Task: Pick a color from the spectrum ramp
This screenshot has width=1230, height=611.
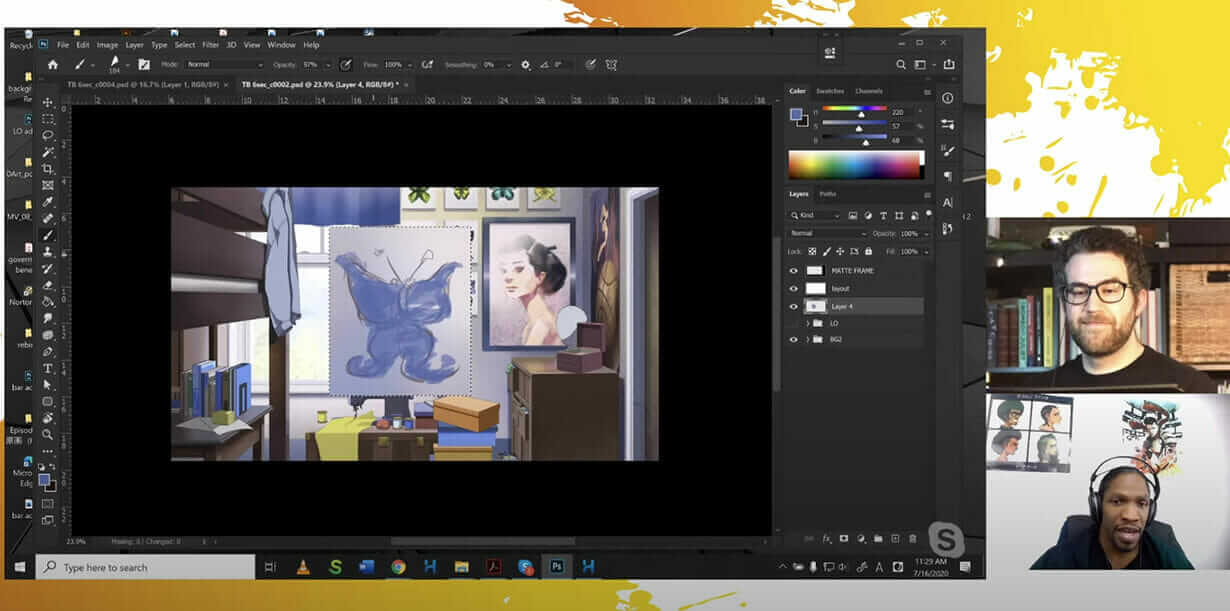Action: coord(856,165)
